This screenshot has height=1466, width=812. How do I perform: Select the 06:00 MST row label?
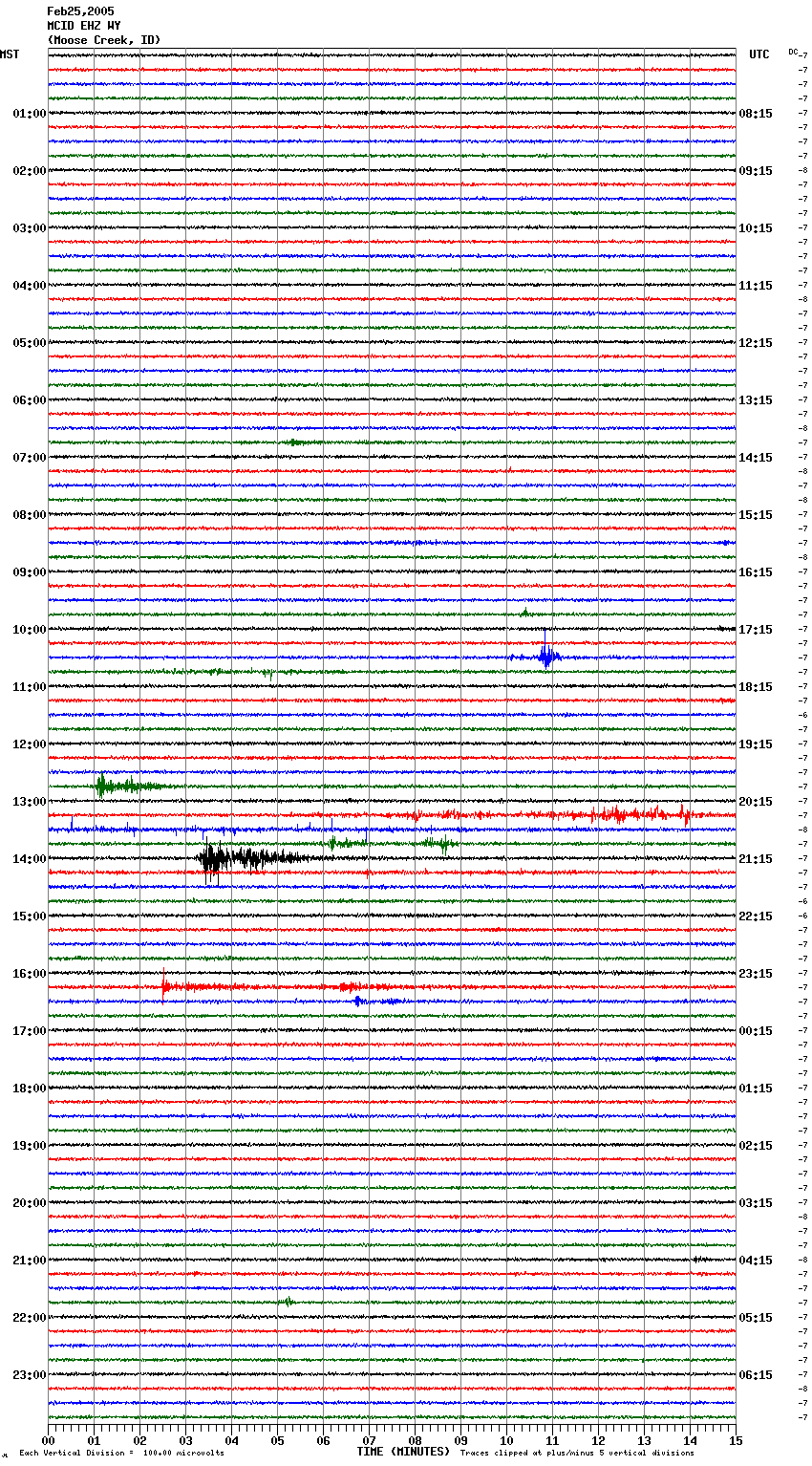(30, 400)
